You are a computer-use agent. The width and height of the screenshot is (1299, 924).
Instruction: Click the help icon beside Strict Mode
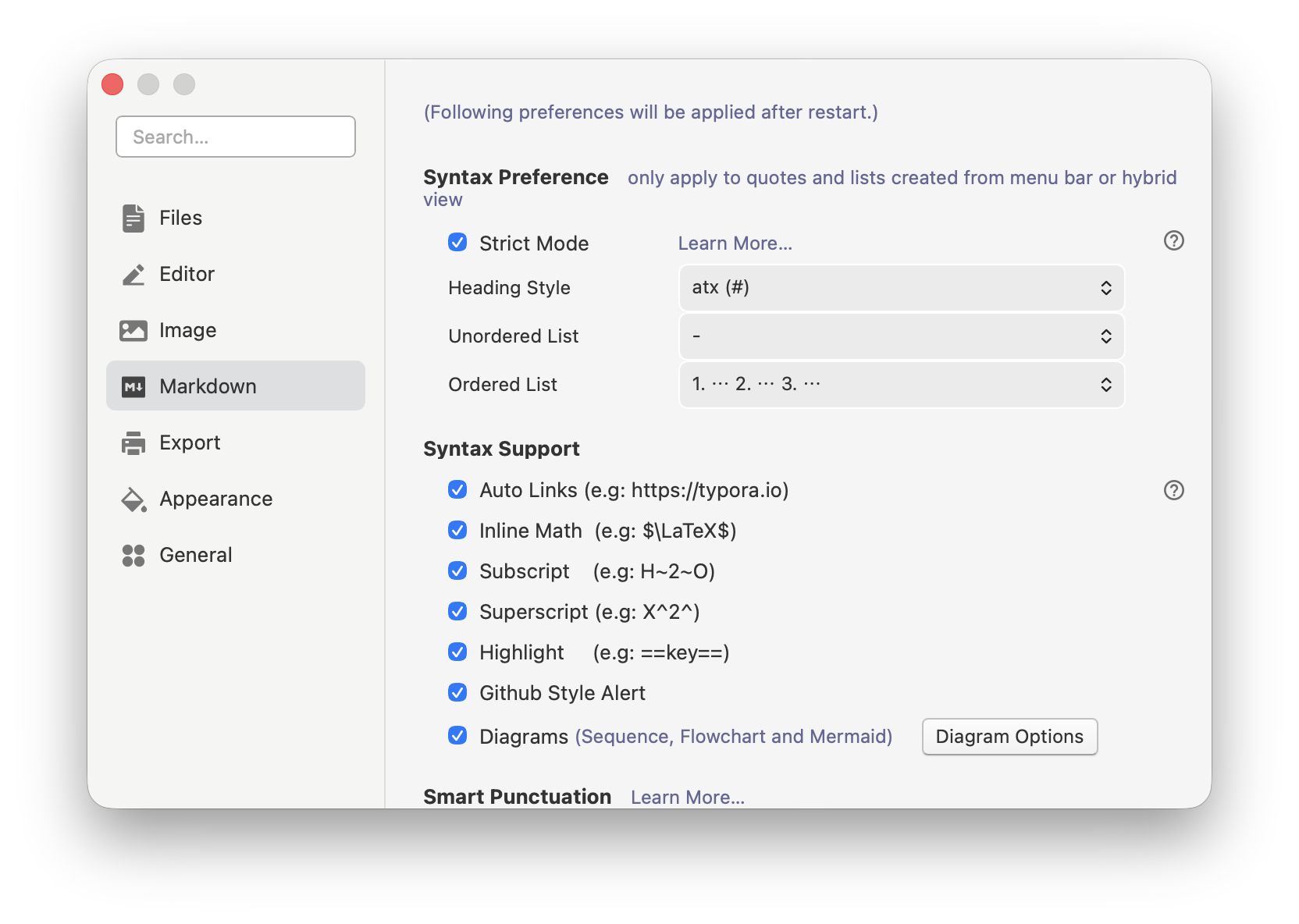pos(1173,240)
